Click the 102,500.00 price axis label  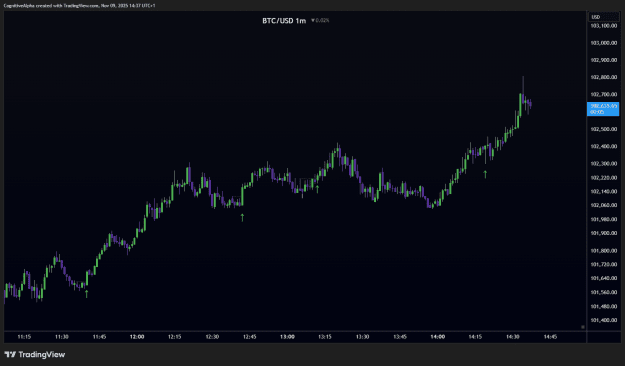603,129
